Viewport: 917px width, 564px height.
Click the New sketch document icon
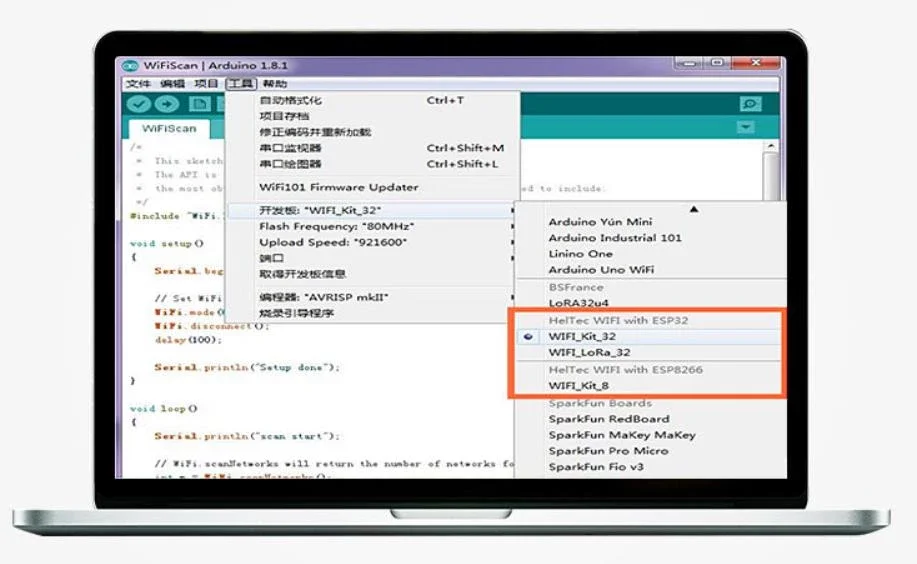point(199,104)
